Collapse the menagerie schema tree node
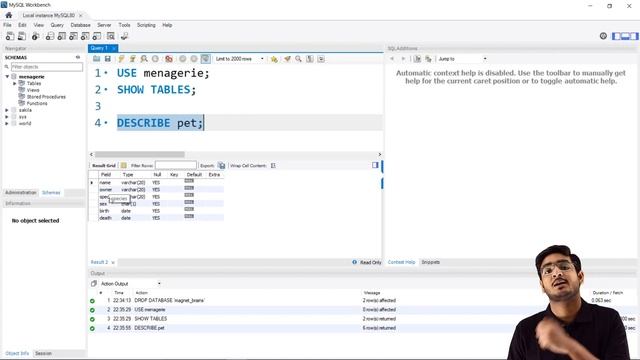Viewport: 640px width, 360px height. pyautogui.click(x=7, y=76)
